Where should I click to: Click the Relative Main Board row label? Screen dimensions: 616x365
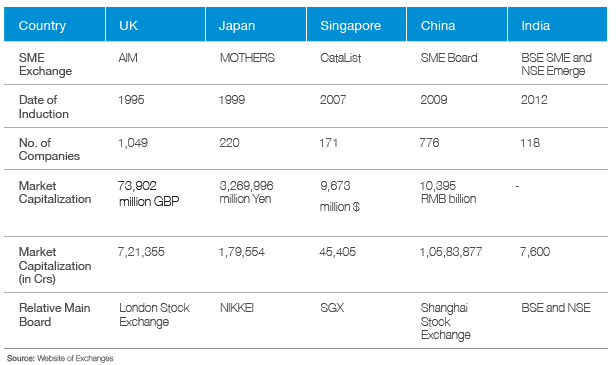(55, 315)
